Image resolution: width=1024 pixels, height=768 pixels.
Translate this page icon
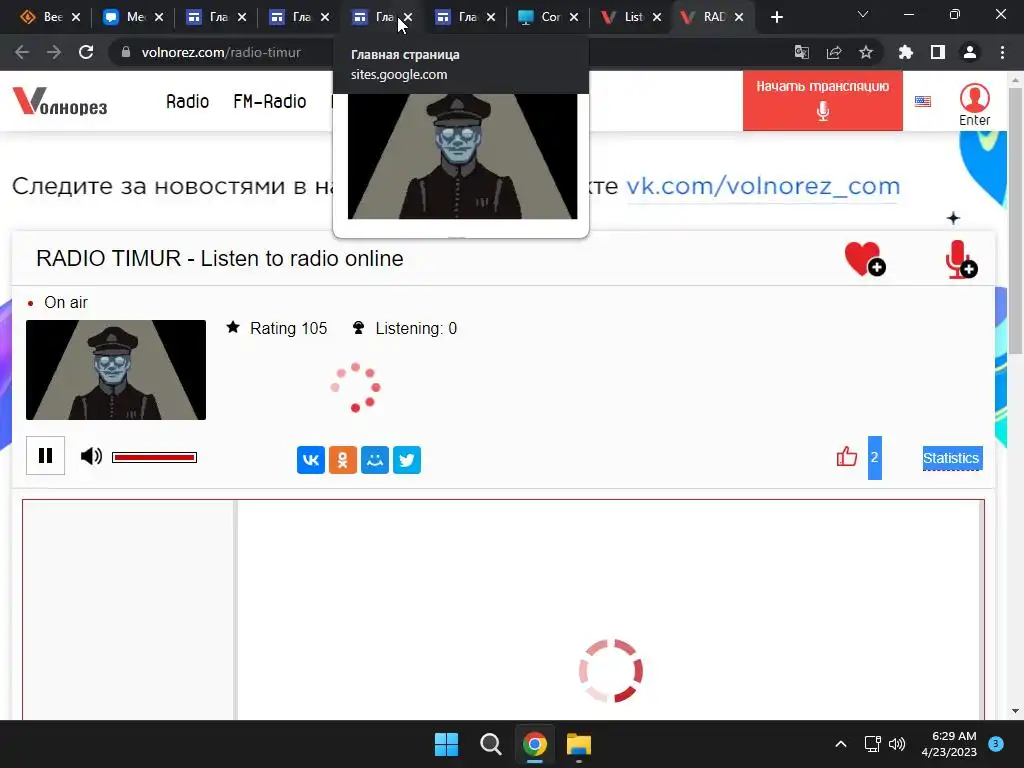point(801,52)
